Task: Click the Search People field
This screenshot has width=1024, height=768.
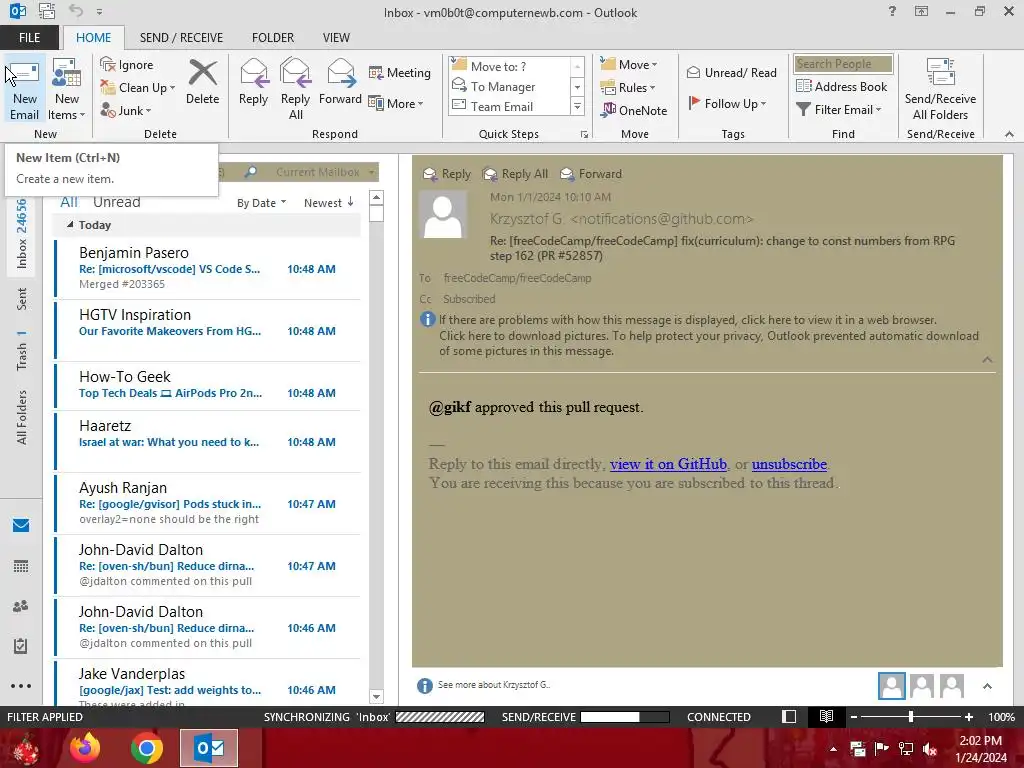Action: (843, 64)
